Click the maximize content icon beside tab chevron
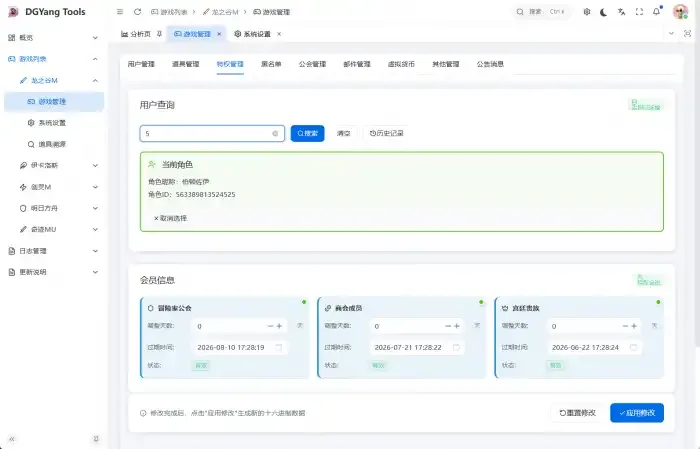Image resolution: width=700 pixels, height=449 pixels. click(x=688, y=33)
